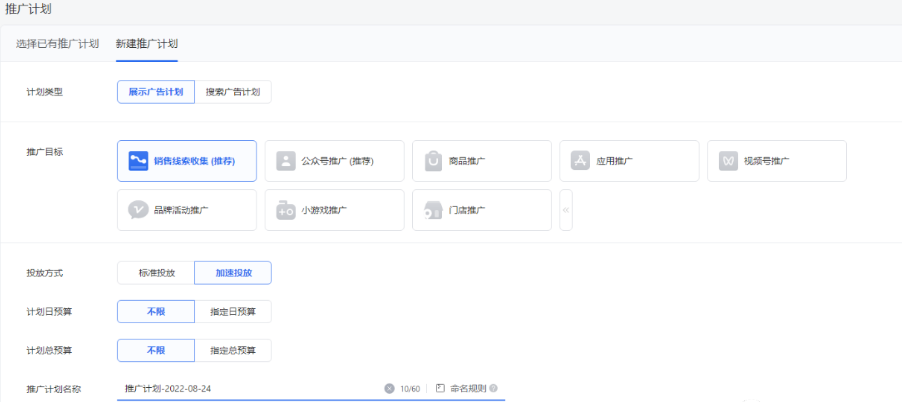Select the 视频号推广 goal card

(x=777, y=161)
